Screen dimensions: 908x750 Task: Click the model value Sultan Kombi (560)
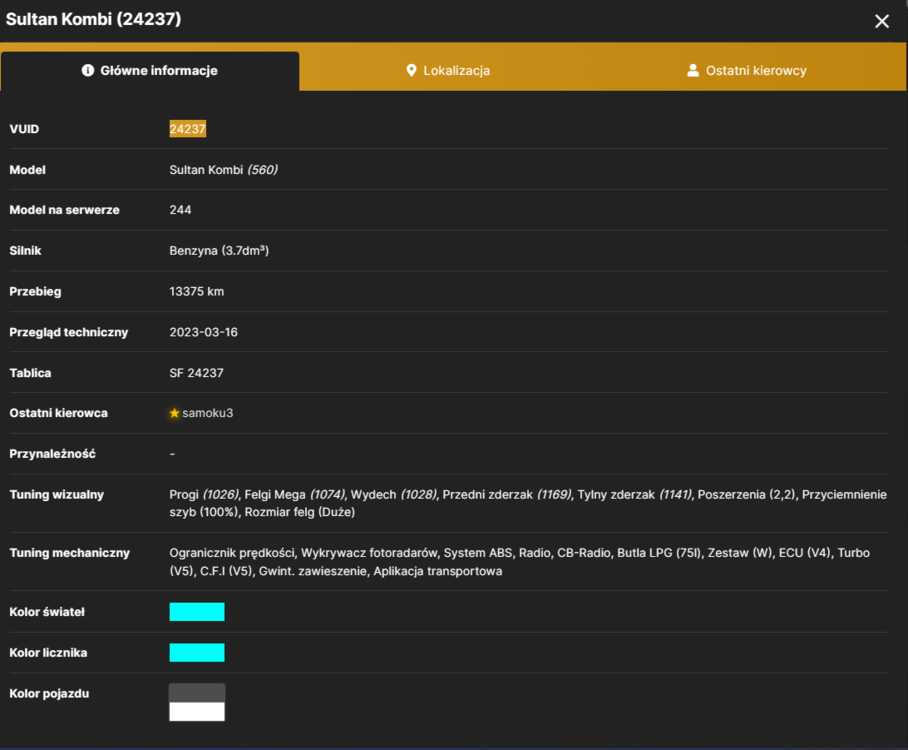point(224,170)
